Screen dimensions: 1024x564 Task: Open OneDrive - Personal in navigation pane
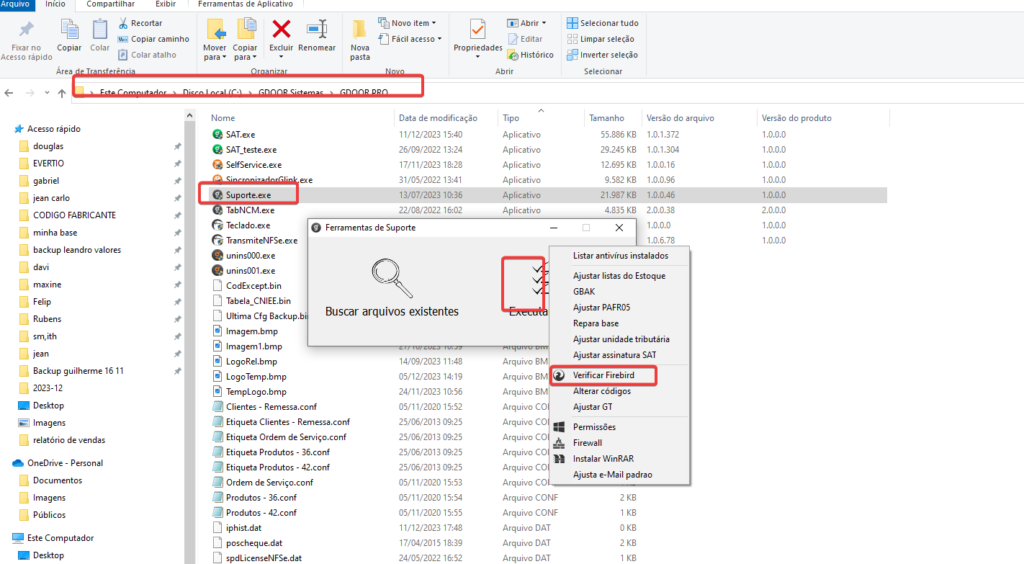(64, 463)
